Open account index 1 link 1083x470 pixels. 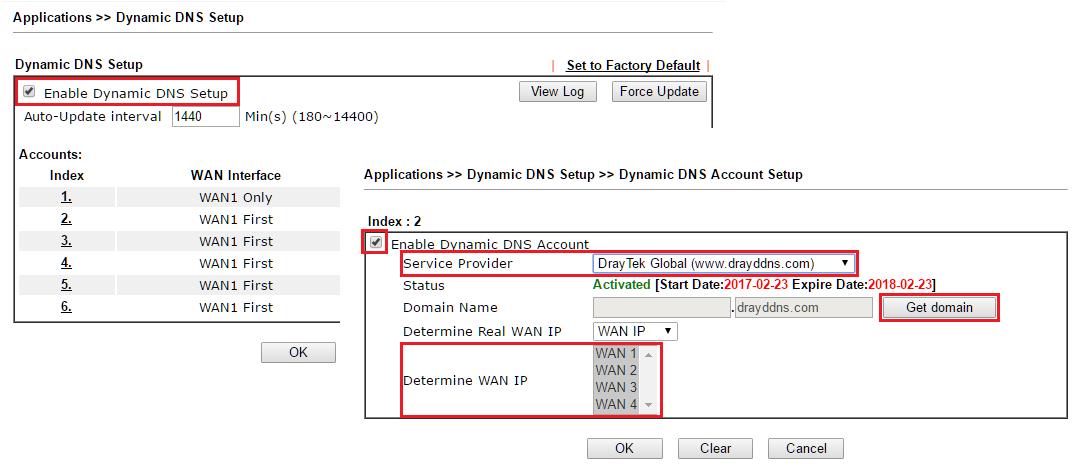(x=66, y=197)
